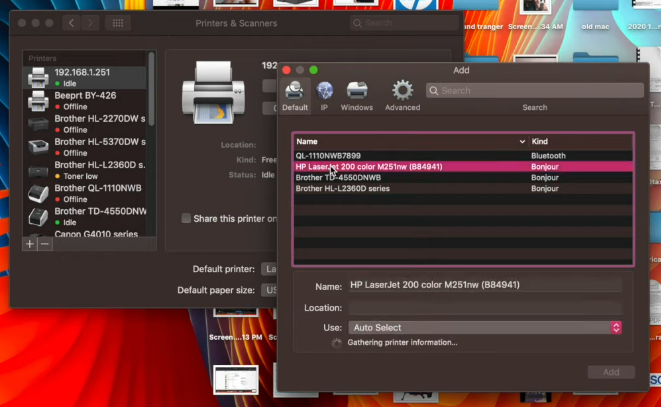Switch to the IP globe tab
661x407 pixels.
click(324, 96)
